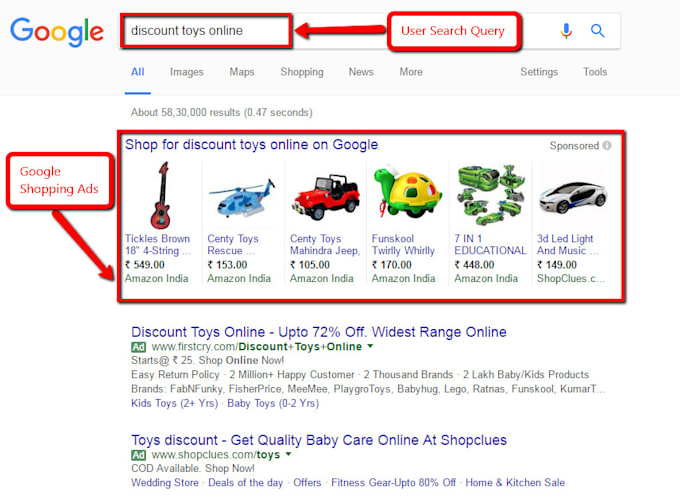
Task: Click the Google logo
Action: (57, 32)
